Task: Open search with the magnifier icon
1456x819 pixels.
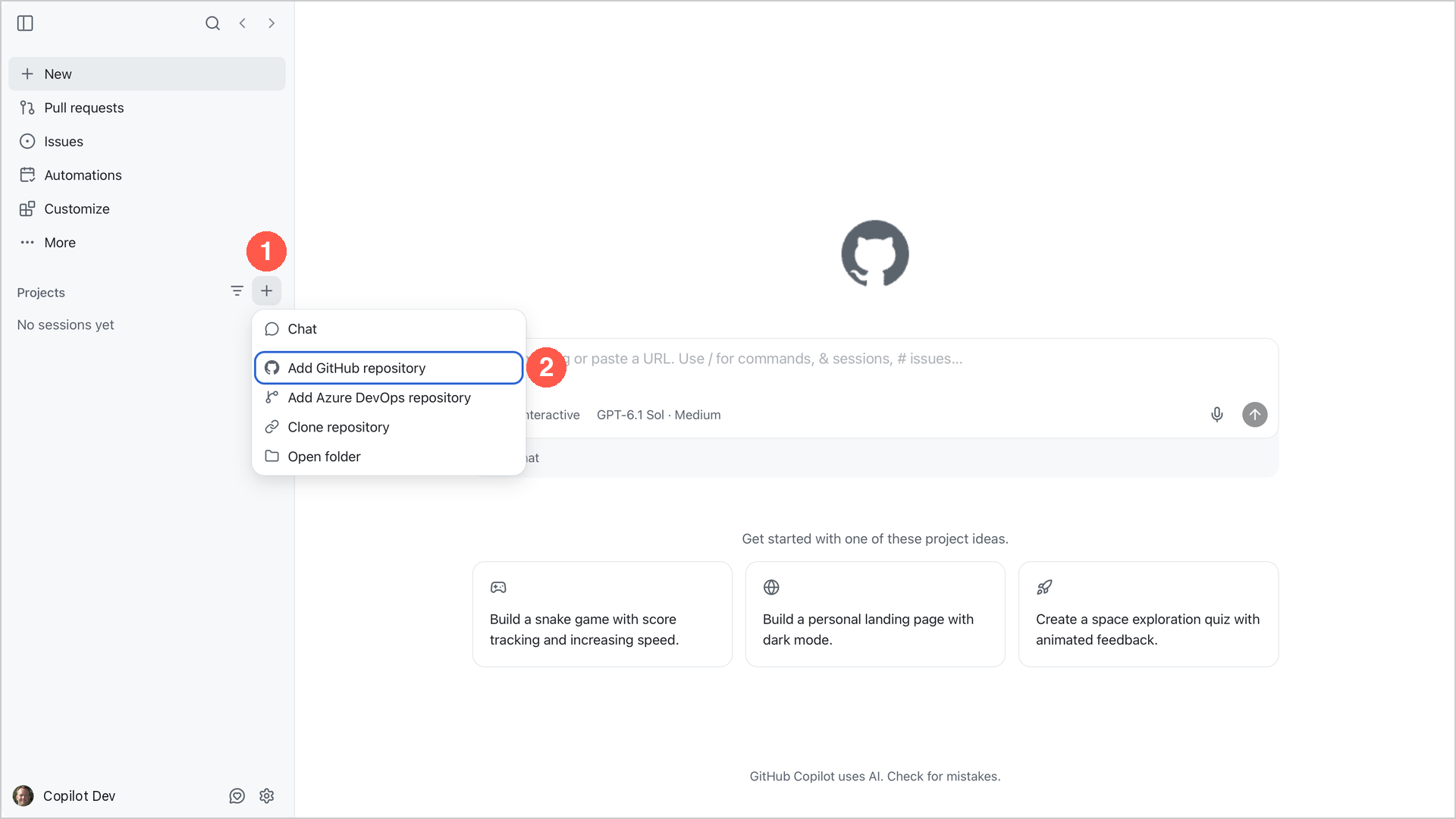Action: pos(212,23)
